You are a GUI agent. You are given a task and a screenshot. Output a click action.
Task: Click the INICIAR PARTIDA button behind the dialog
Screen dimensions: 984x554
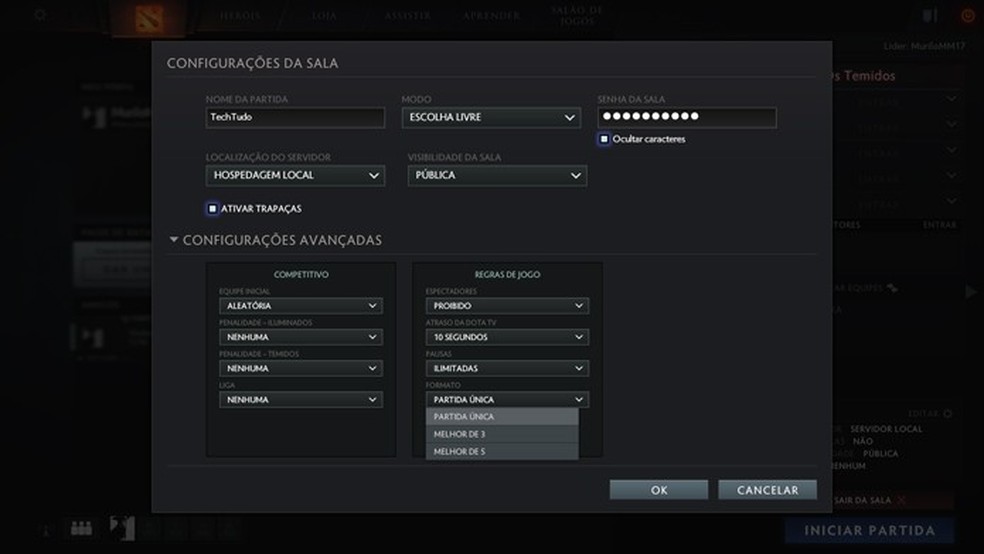pos(869,531)
